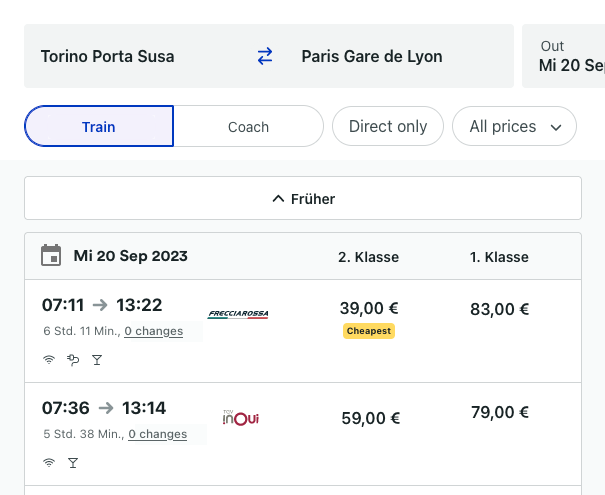605x495 pixels.
Task: Click the bar glass icon on the 07:11 train
Action: click(97, 360)
